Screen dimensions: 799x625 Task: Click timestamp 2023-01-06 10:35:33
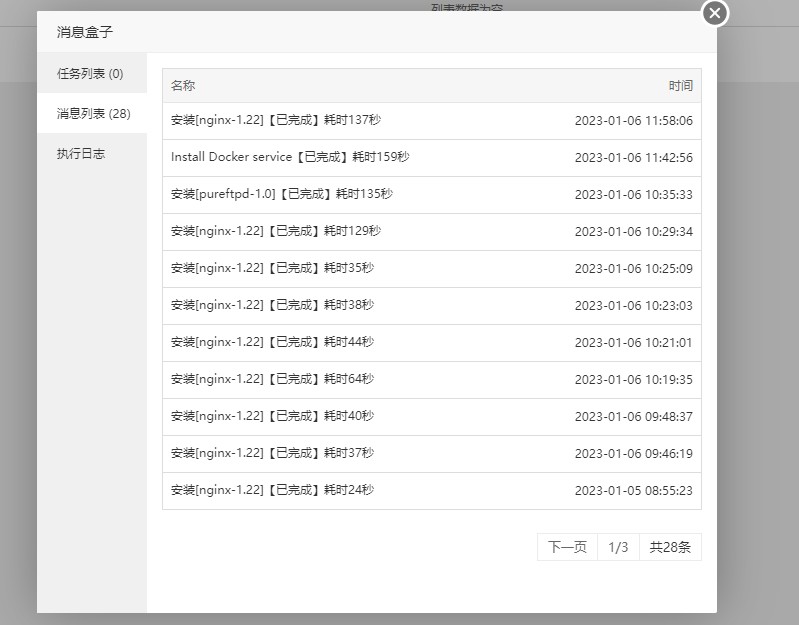[x=633, y=195]
